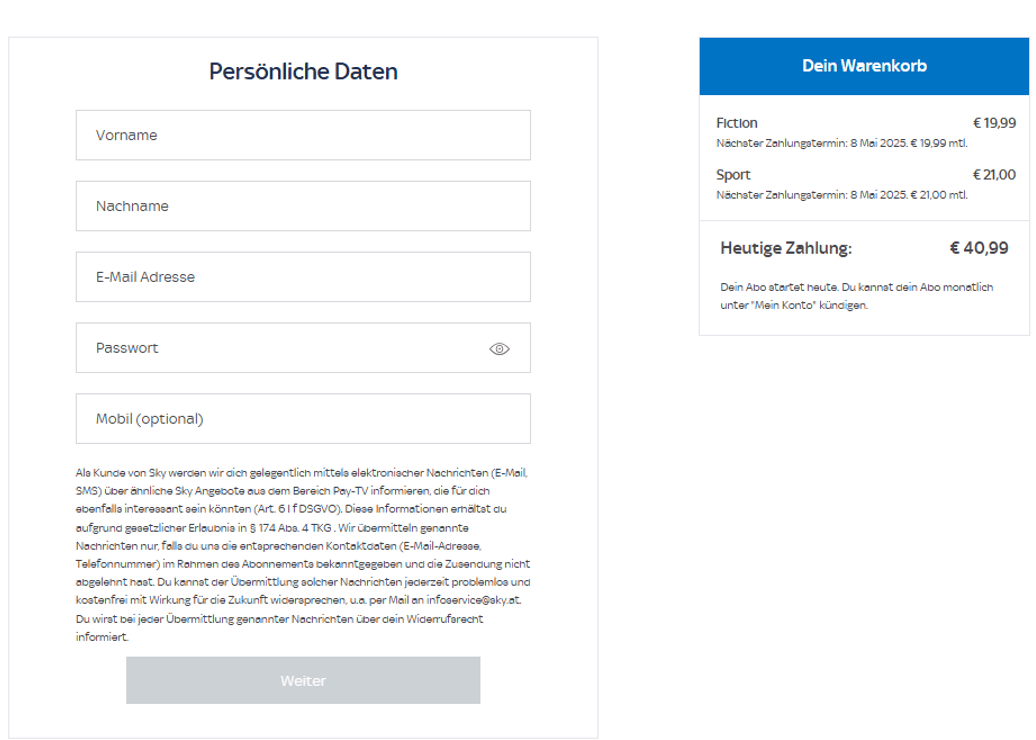The height and width of the screenshot is (740, 1036).
Task: Click the Heutige Zahlung label
Action: coord(786,248)
